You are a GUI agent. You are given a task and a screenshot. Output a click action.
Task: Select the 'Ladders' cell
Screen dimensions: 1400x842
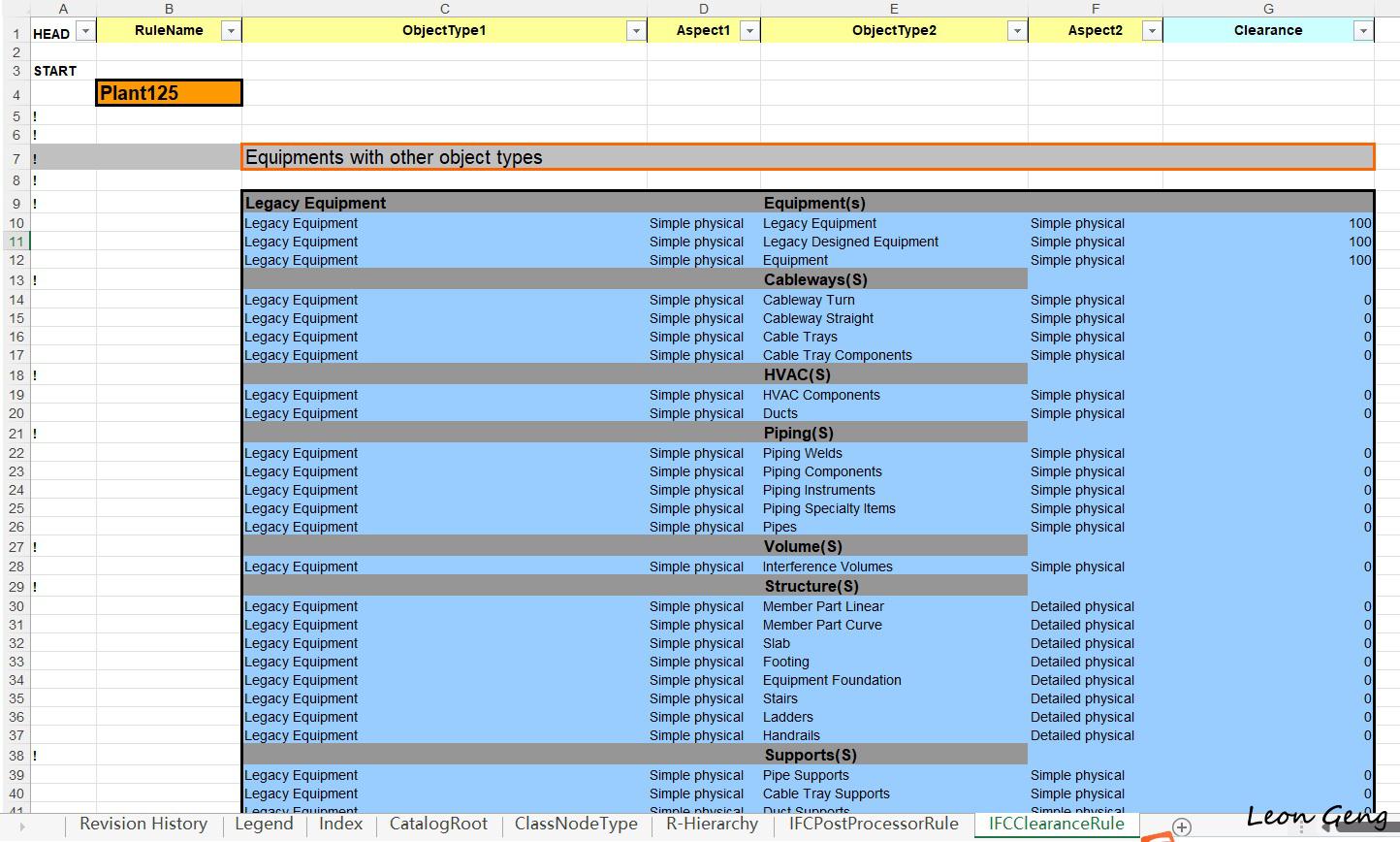coord(894,717)
